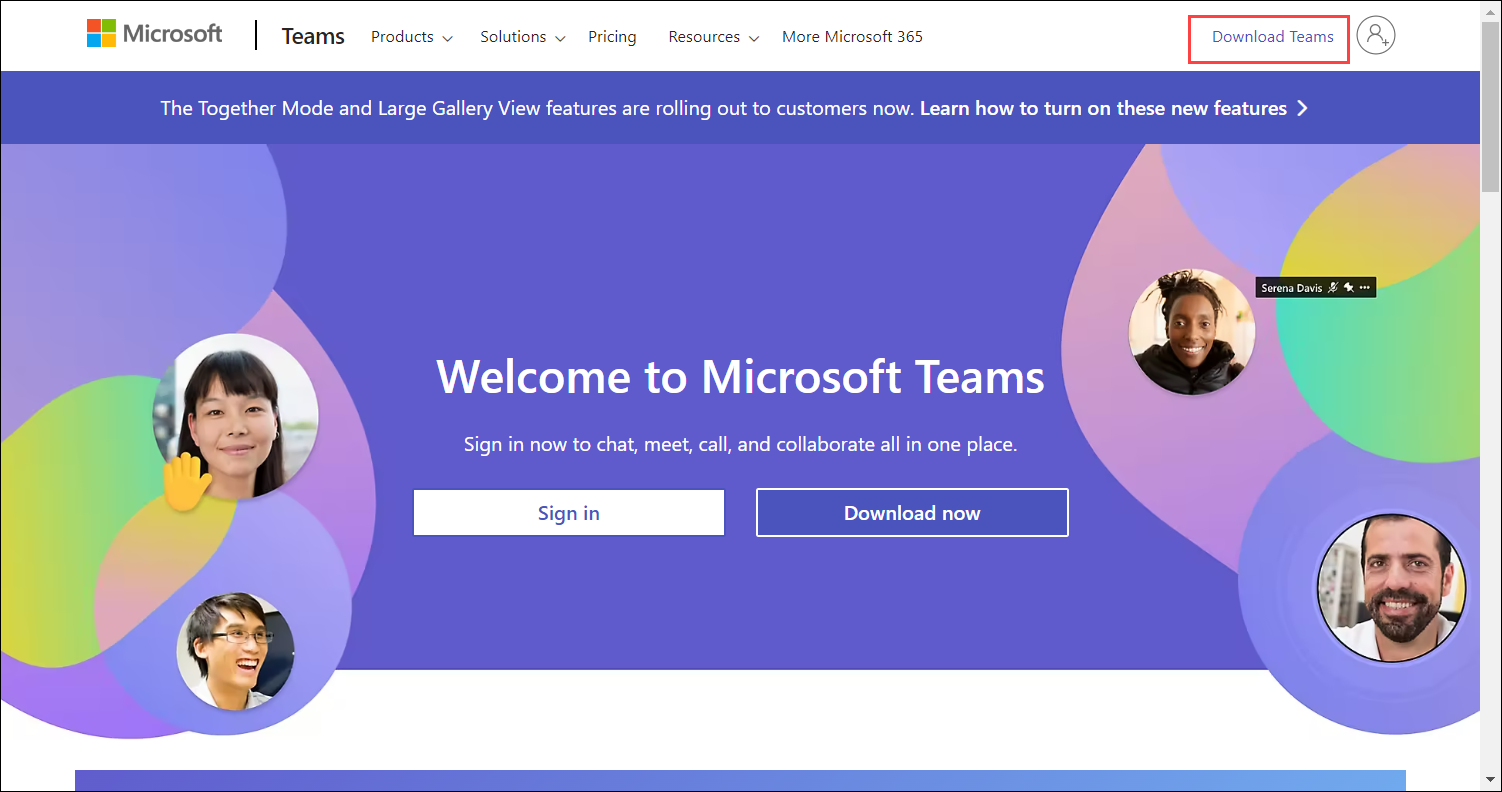
Task: Click Serena Davis's profile photo
Action: [x=1192, y=331]
